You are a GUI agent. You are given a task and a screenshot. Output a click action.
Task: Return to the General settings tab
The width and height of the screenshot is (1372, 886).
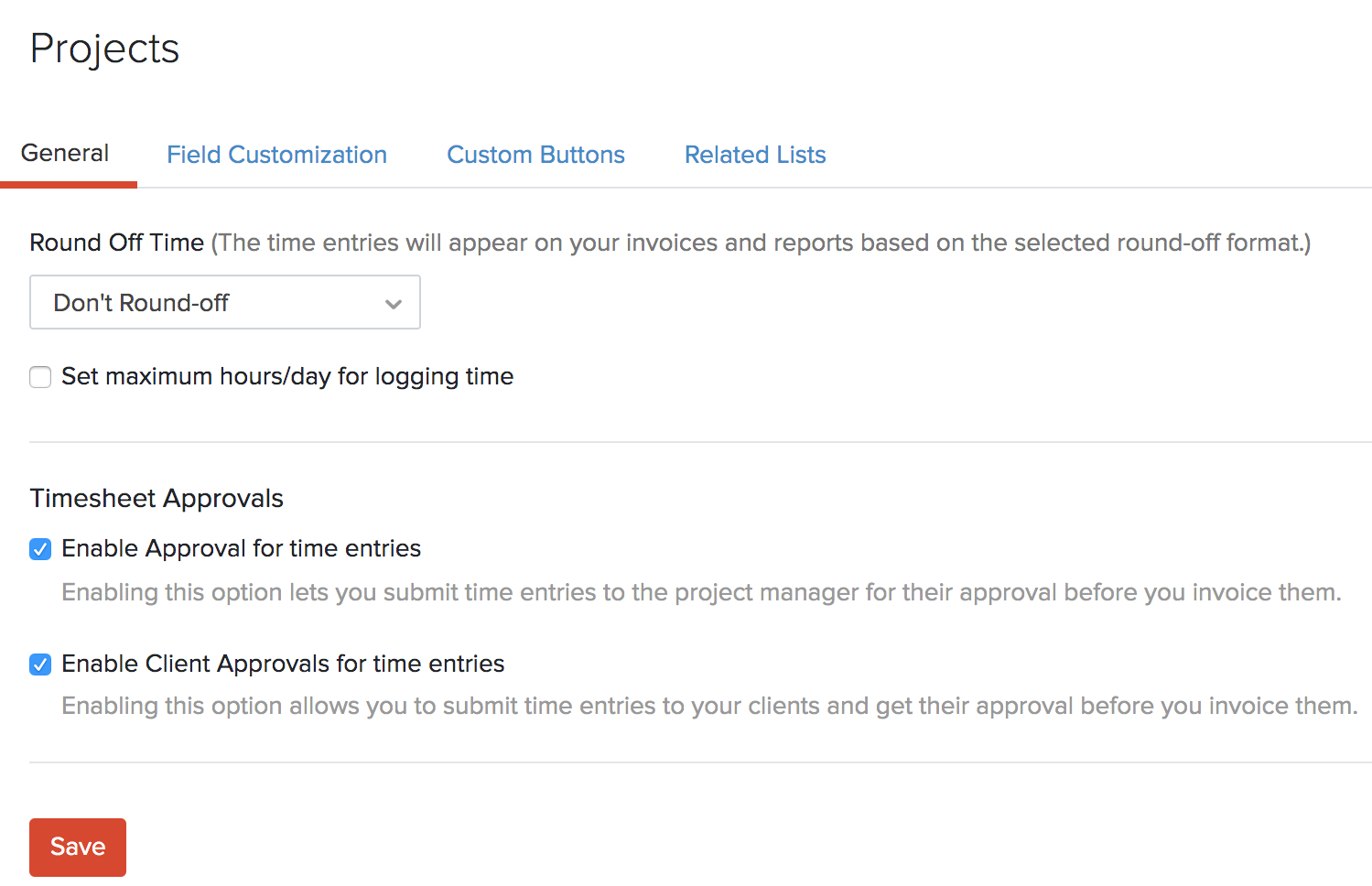pyautogui.click(x=65, y=153)
